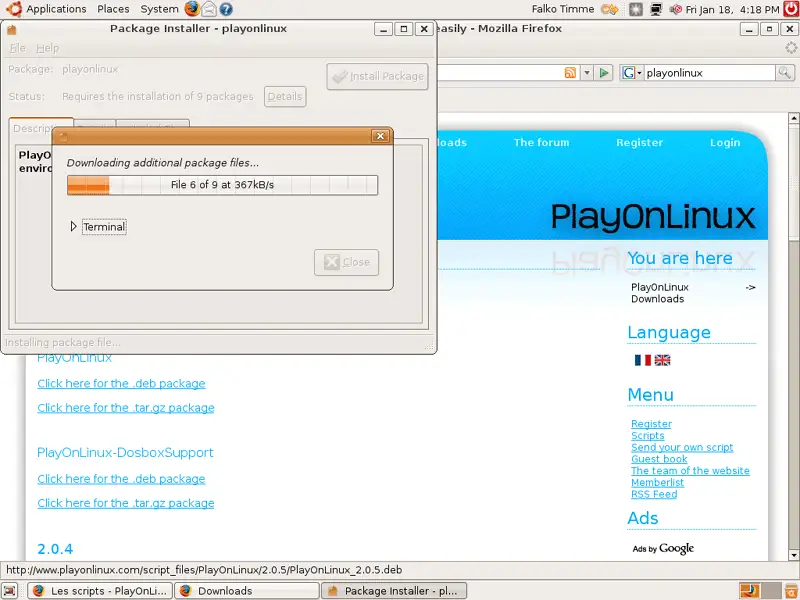800x600 pixels.
Task: Click the Register link in the sidebar Menu
Action: coord(651,424)
